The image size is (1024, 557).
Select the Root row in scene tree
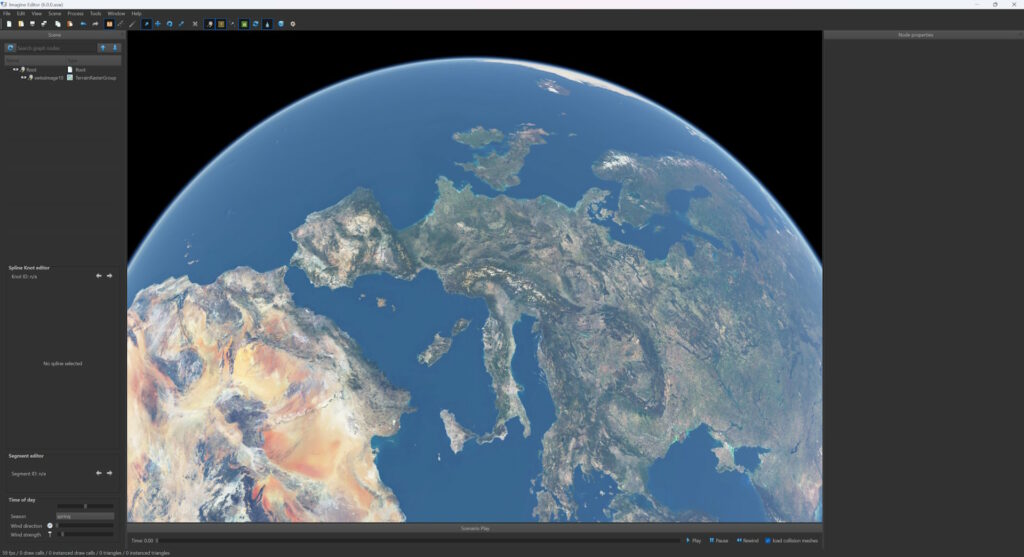tap(63, 69)
